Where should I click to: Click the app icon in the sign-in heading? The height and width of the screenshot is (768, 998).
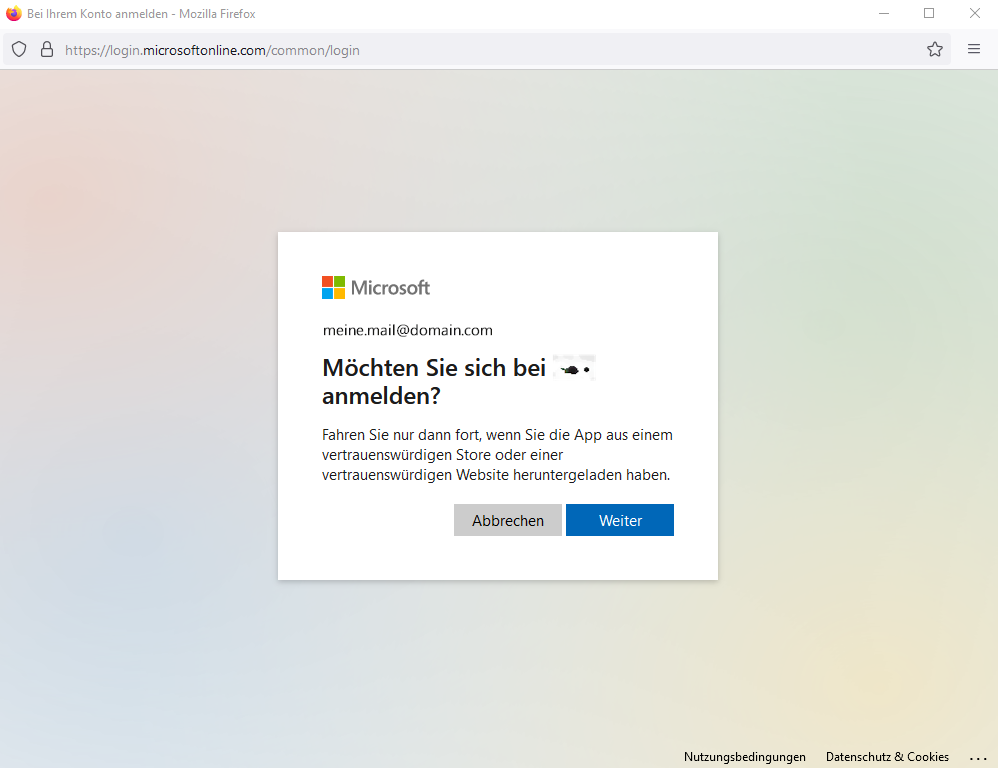(x=574, y=369)
